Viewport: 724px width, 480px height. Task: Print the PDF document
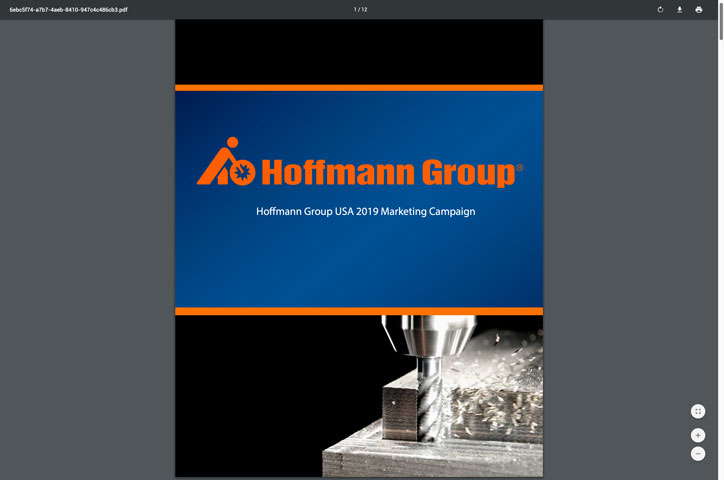tap(699, 10)
